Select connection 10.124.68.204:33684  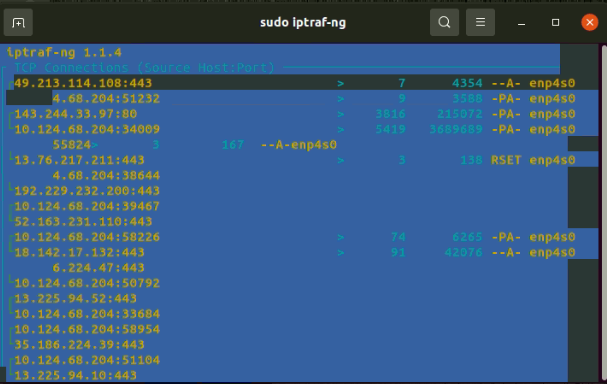(x=87, y=314)
